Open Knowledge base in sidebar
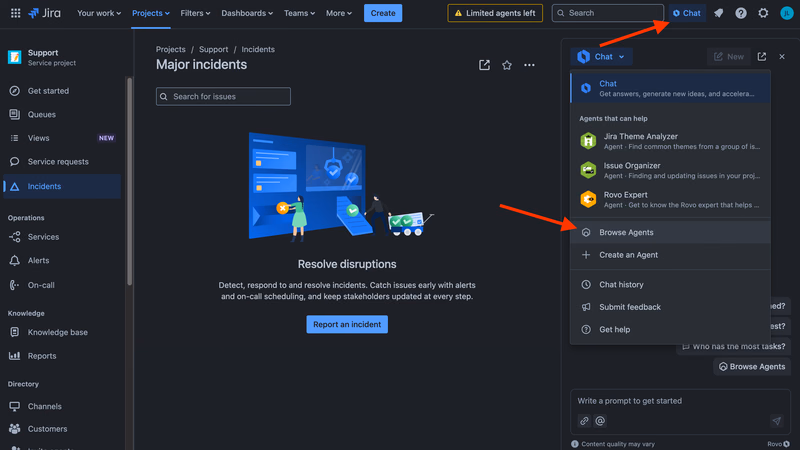This screenshot has height=450, width=800. pyautogui.click(x=62, y=332)
